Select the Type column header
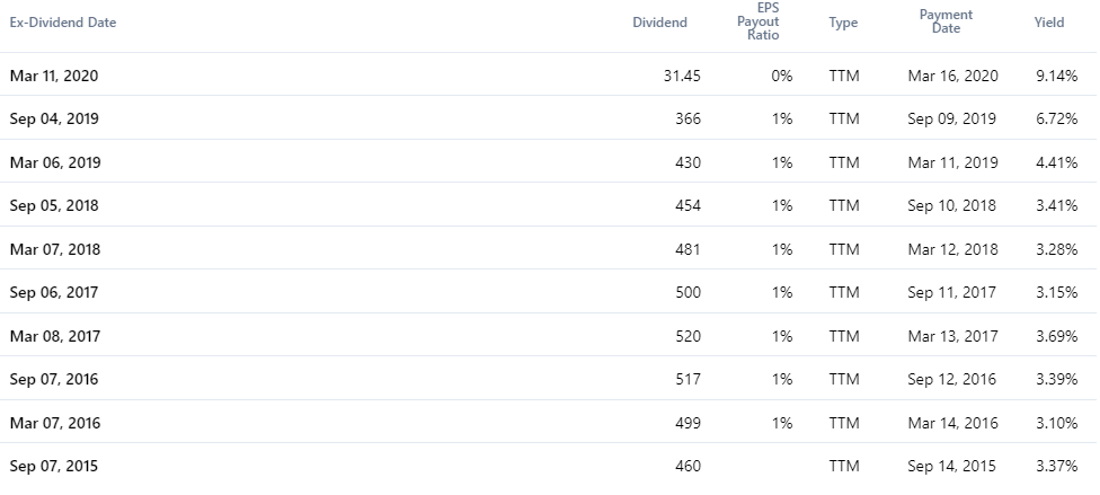 pyautogui.click(x=843, y=22)
